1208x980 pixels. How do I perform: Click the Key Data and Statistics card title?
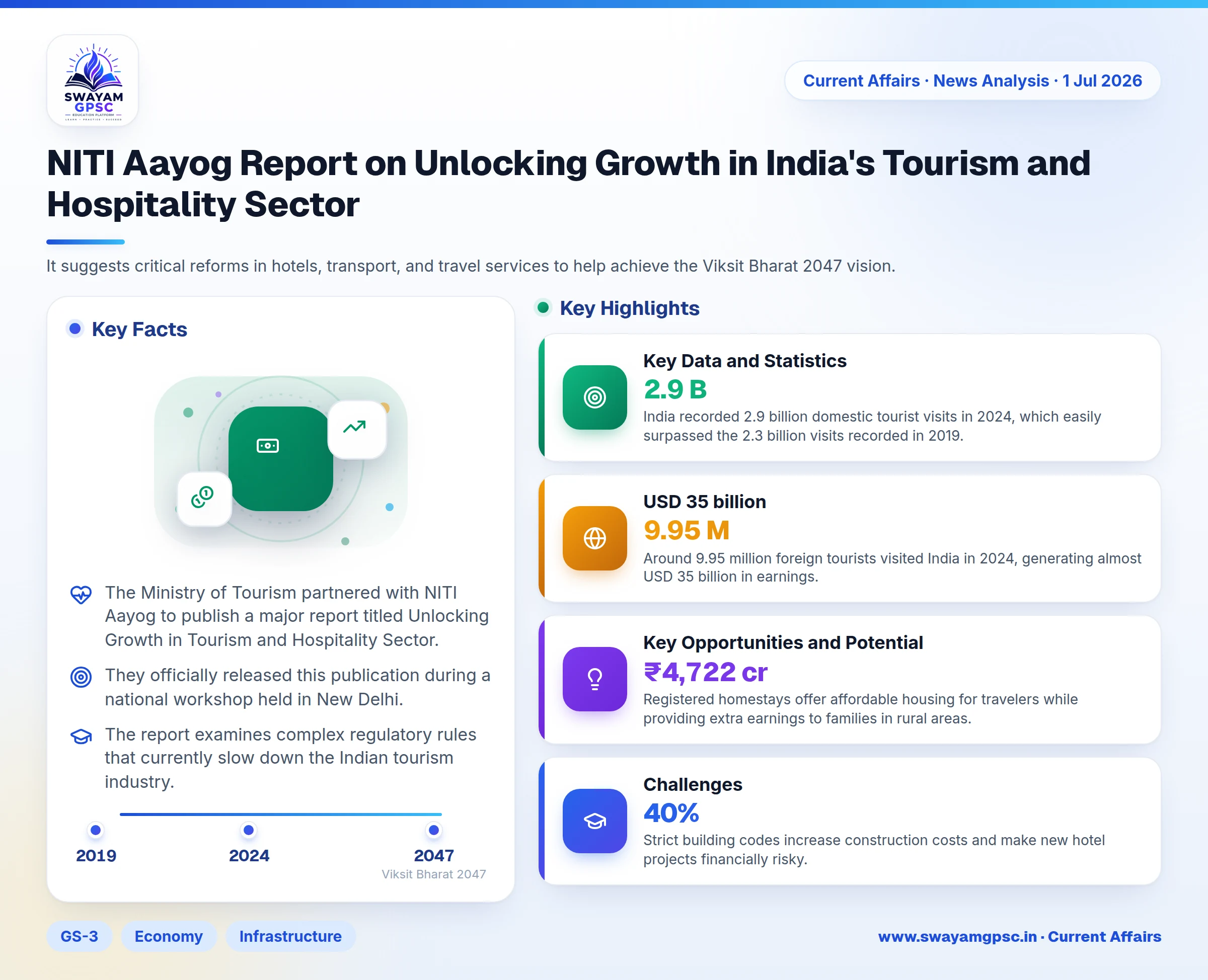click(x=745, y=361)
